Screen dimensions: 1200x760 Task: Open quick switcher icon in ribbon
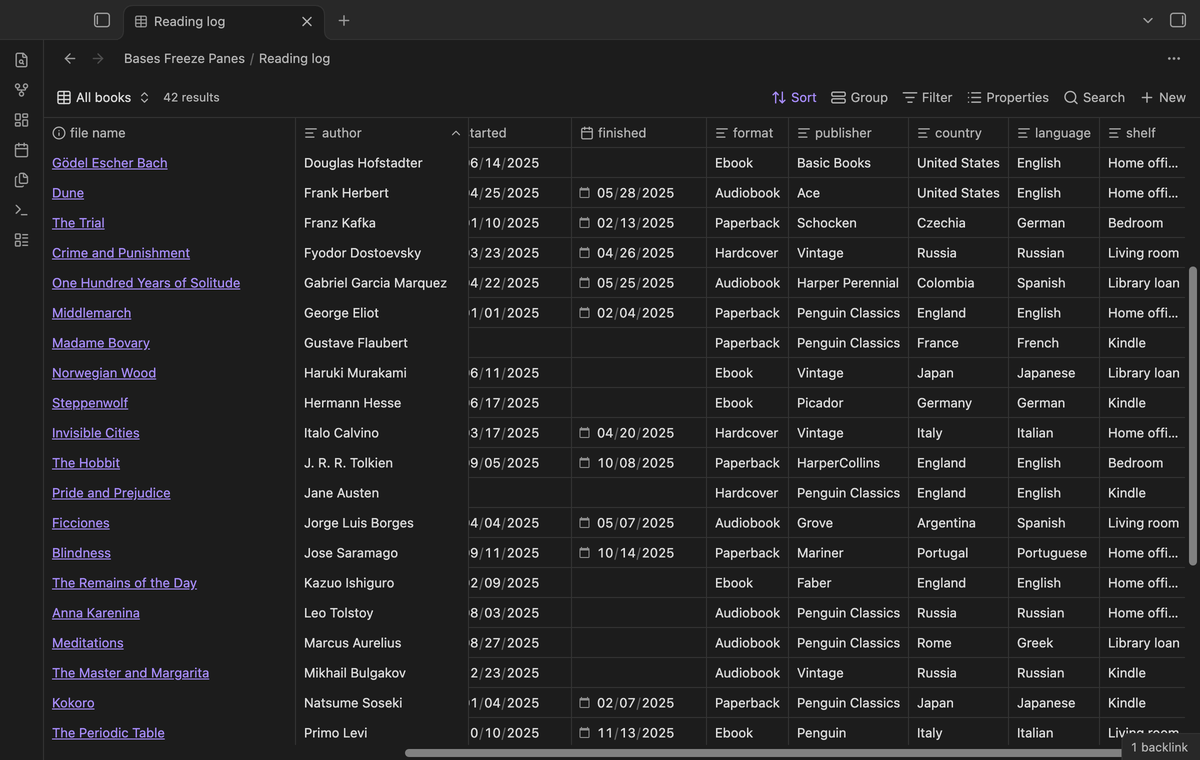pyautogui.click(x=22, y=60)
